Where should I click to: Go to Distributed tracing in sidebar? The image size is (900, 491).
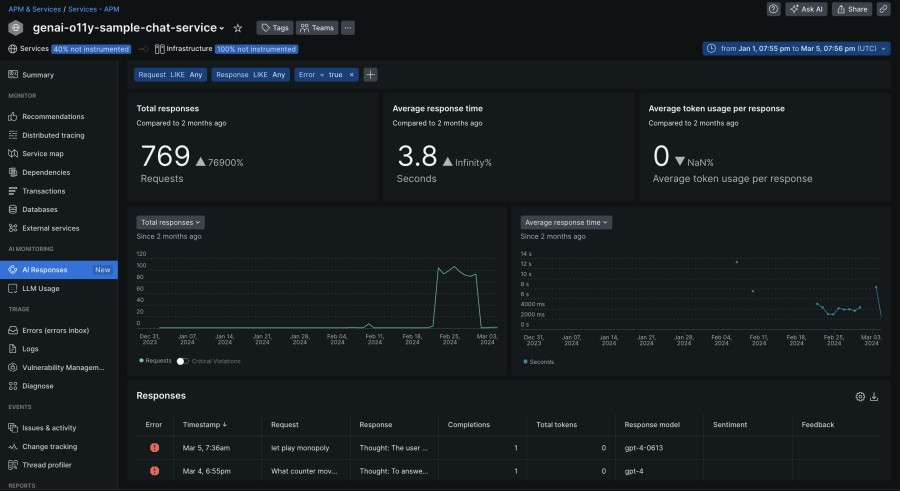point(53,135)
